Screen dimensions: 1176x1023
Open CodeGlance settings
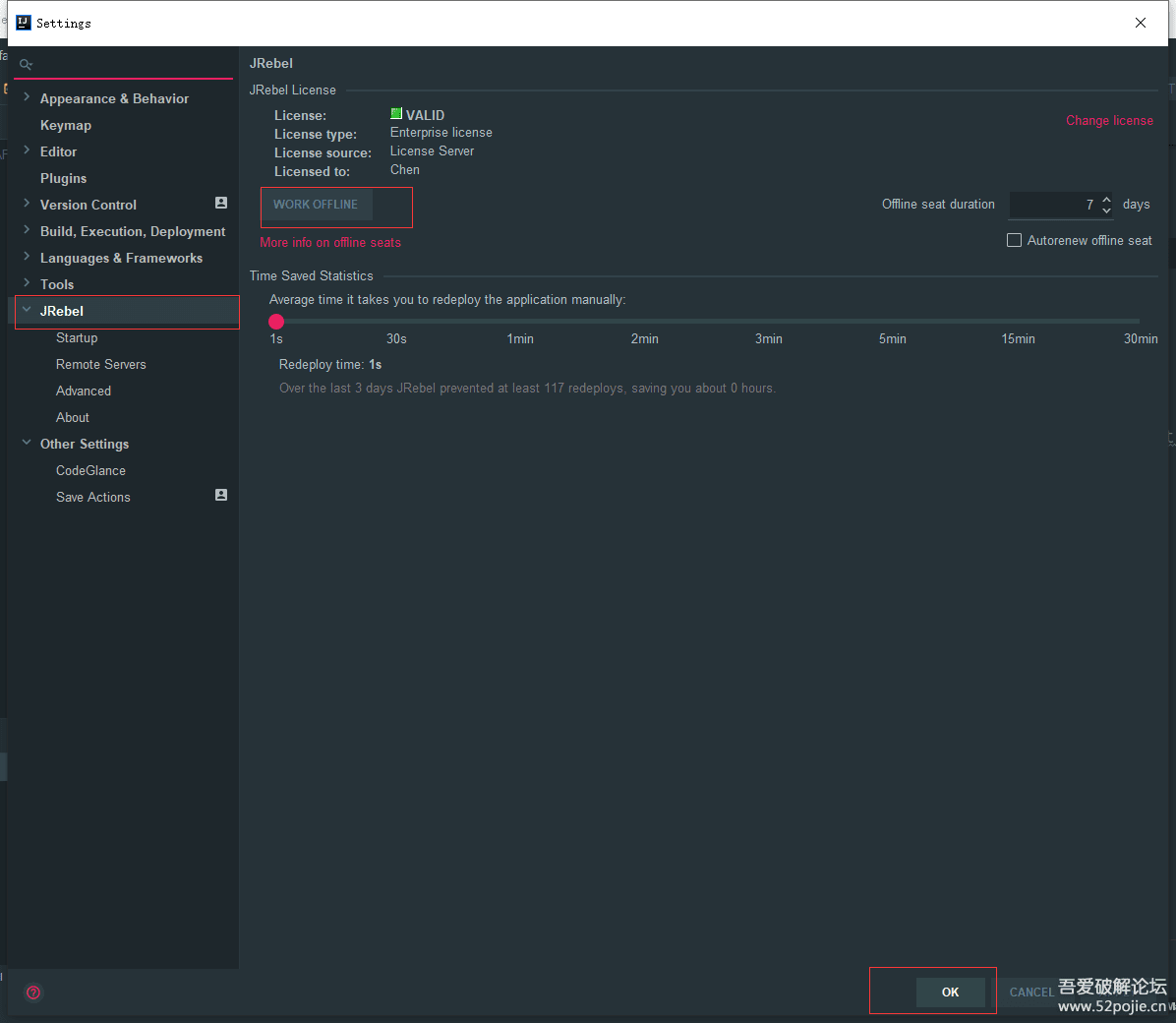click(90, 470)
